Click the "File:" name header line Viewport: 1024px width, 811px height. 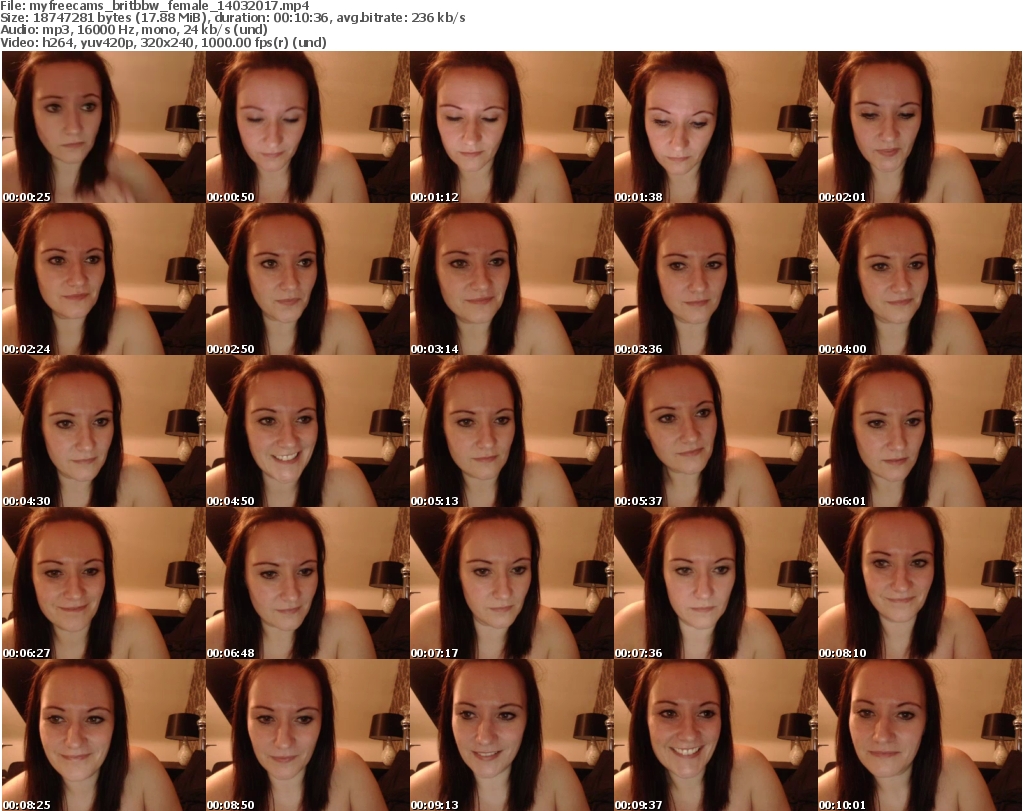(x=155, y=6)
